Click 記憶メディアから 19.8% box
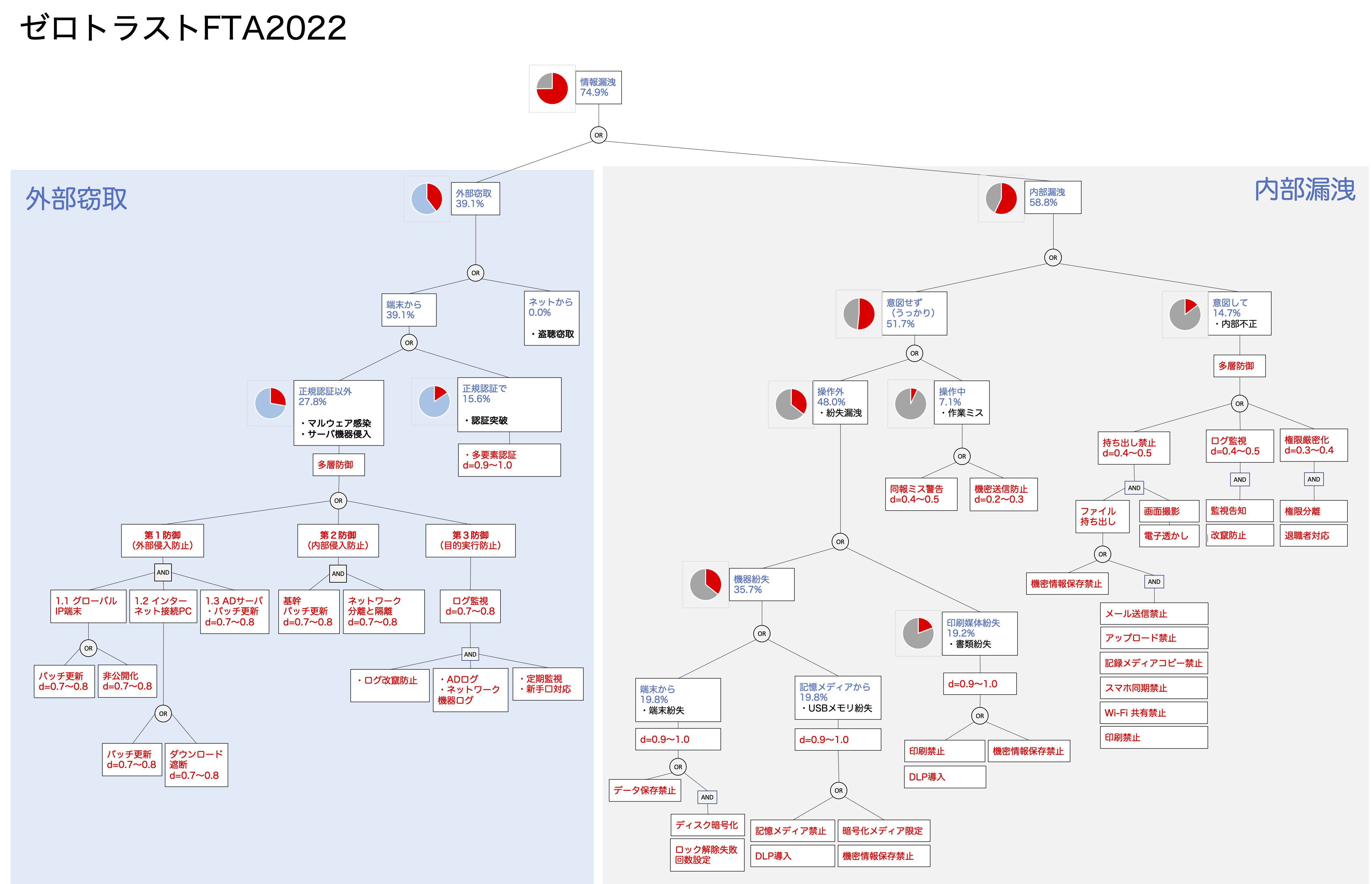Screen dimensions: 1372x884 [x=838, y=698]
